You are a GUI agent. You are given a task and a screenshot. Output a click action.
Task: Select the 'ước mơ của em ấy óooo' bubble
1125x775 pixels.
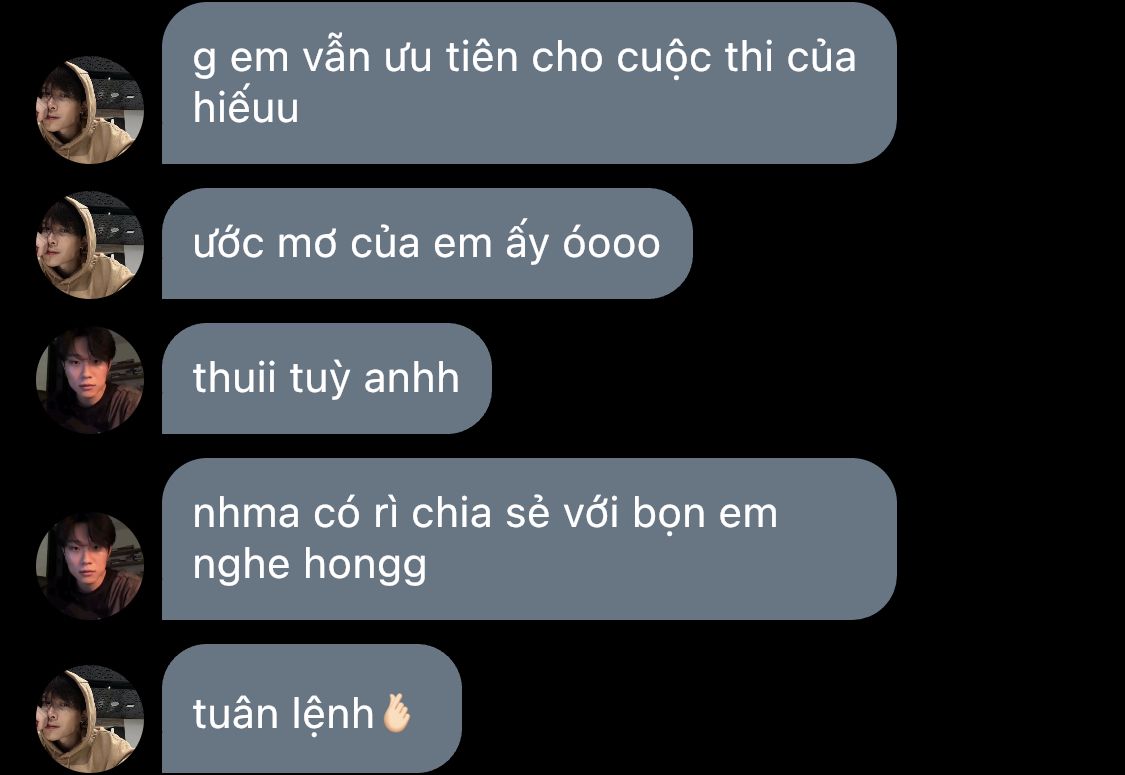pyautogui.click(x=427, y=243)
